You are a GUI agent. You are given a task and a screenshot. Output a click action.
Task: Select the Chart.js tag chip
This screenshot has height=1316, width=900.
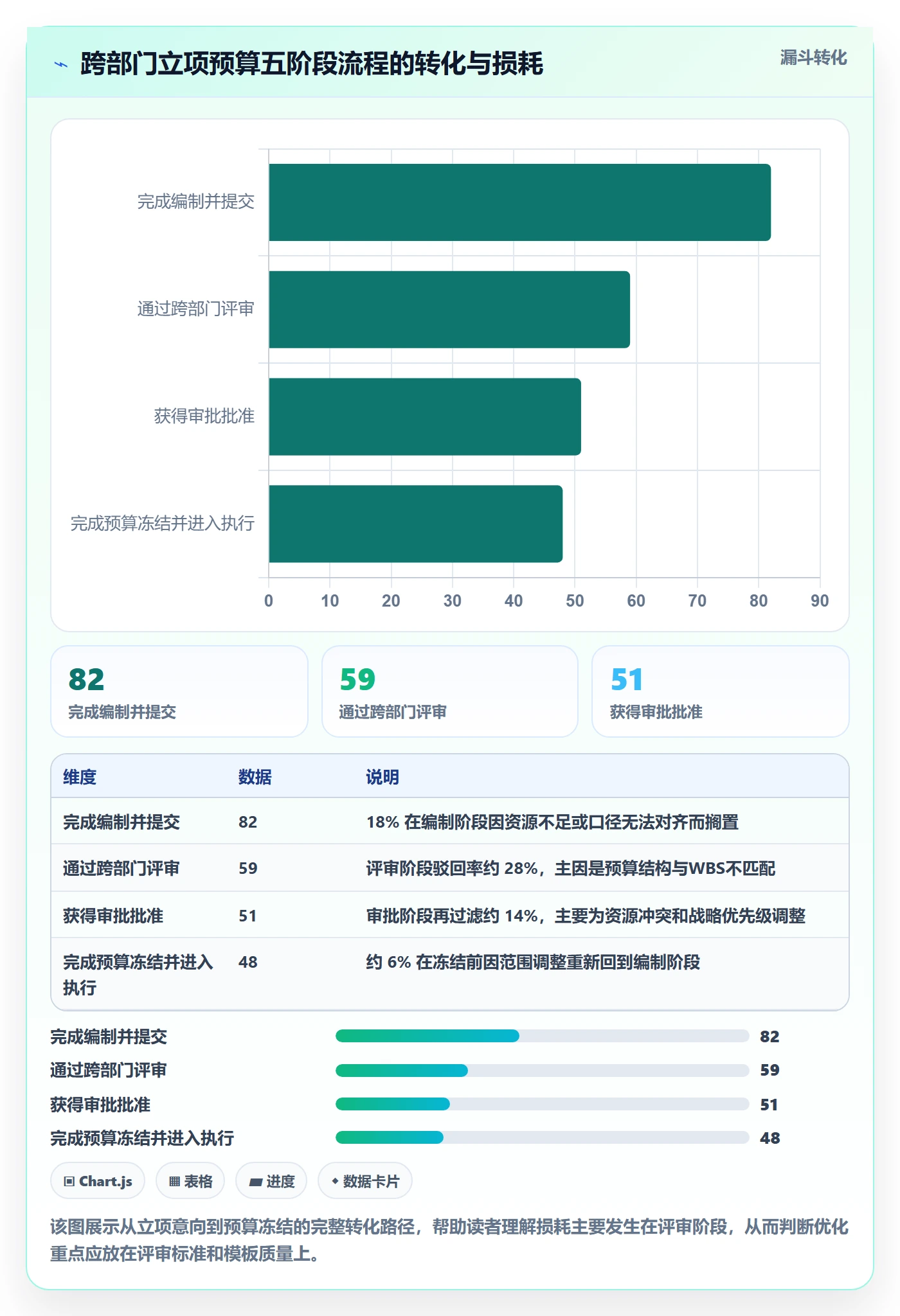(98, 1181)
